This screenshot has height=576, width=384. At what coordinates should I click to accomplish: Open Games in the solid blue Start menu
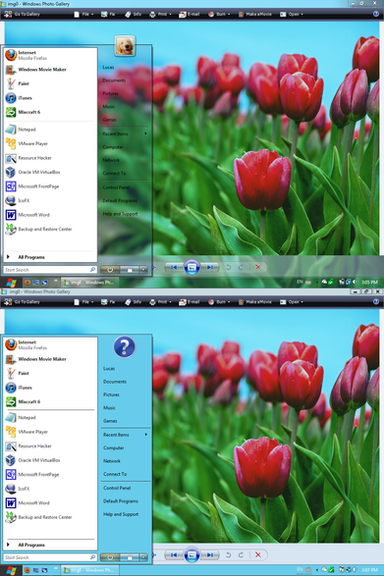125,421
